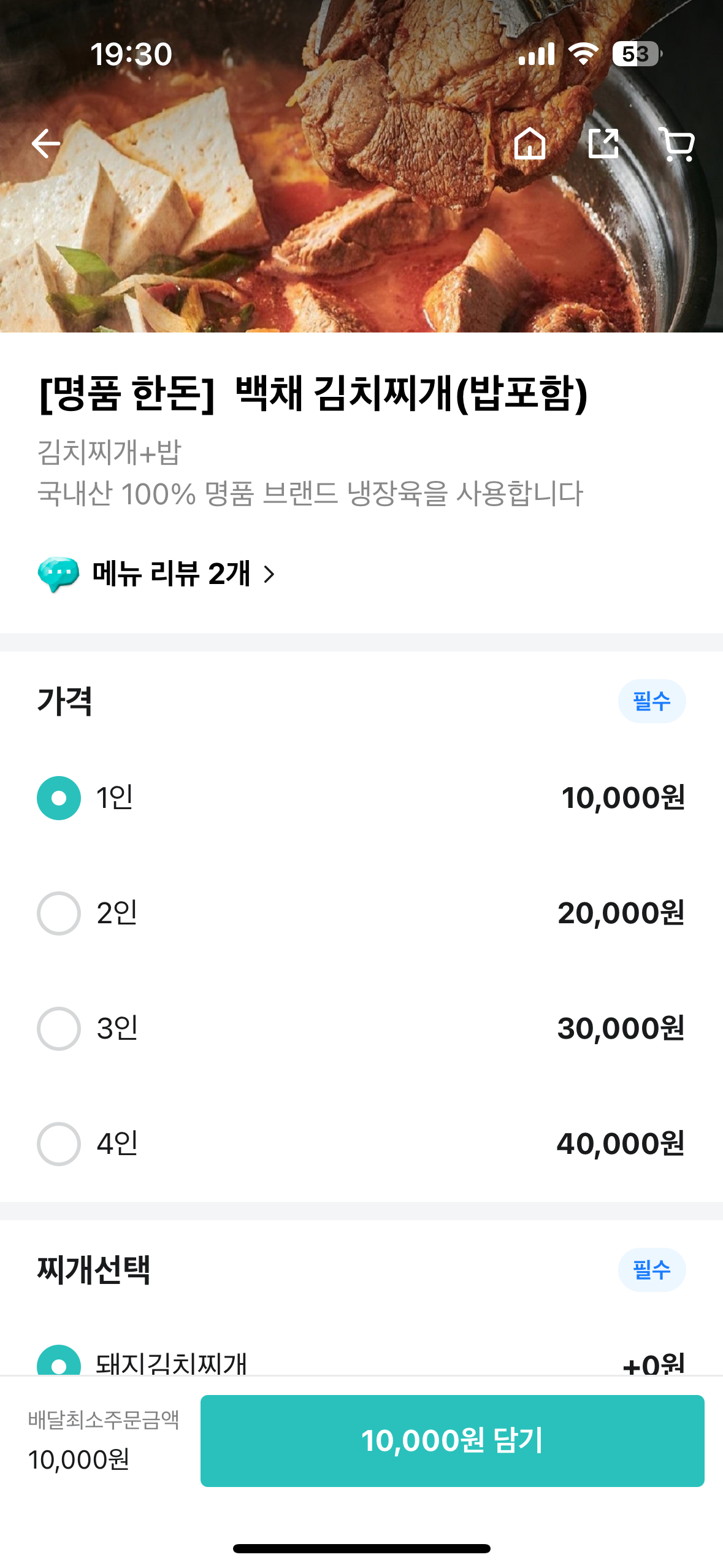Choose the 4인 radio option
Image resolution: width=723 pixels, height=1568 pixels.
tap(59, 1144)
